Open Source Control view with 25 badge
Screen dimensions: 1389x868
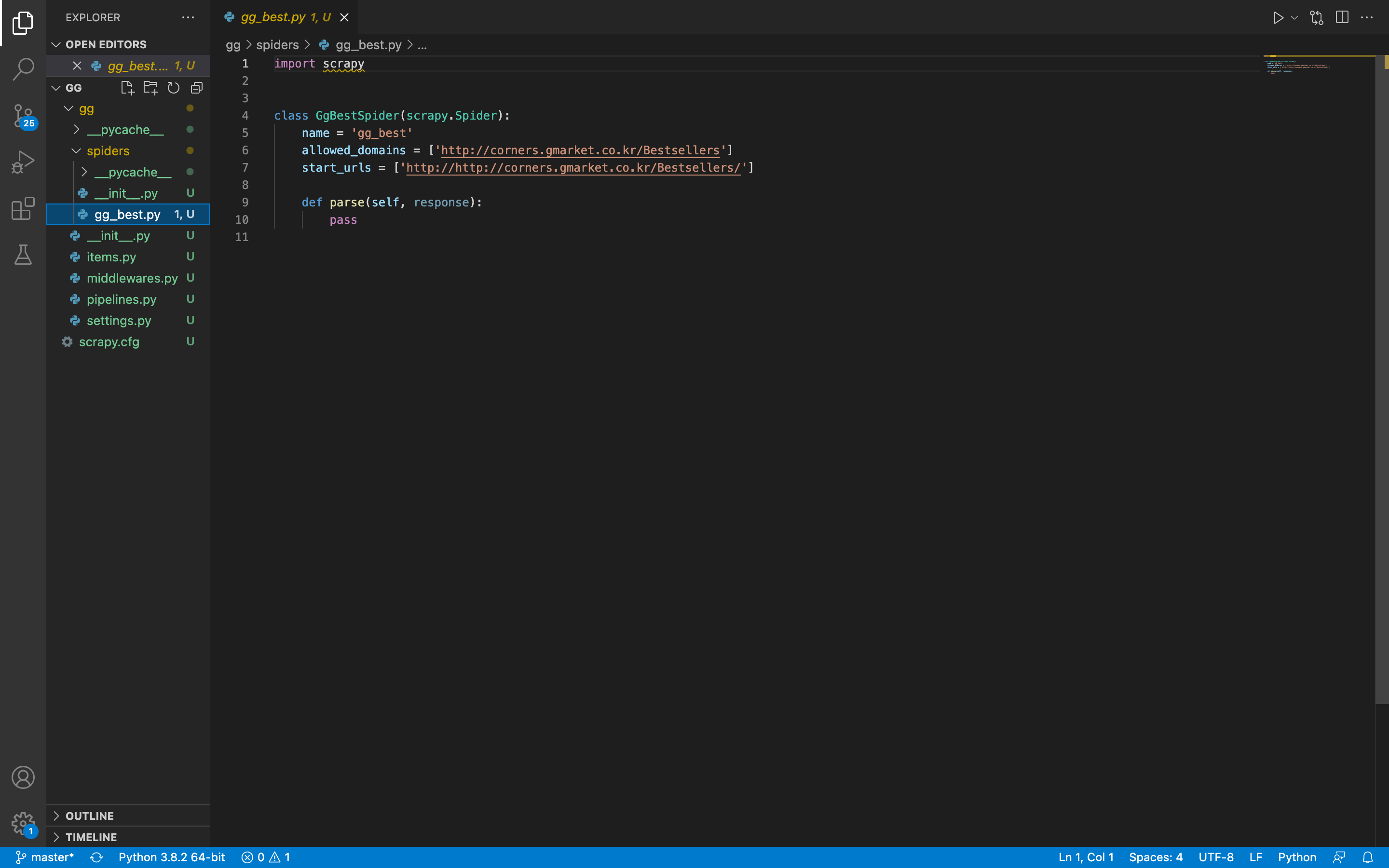click(x=23, y=116)
